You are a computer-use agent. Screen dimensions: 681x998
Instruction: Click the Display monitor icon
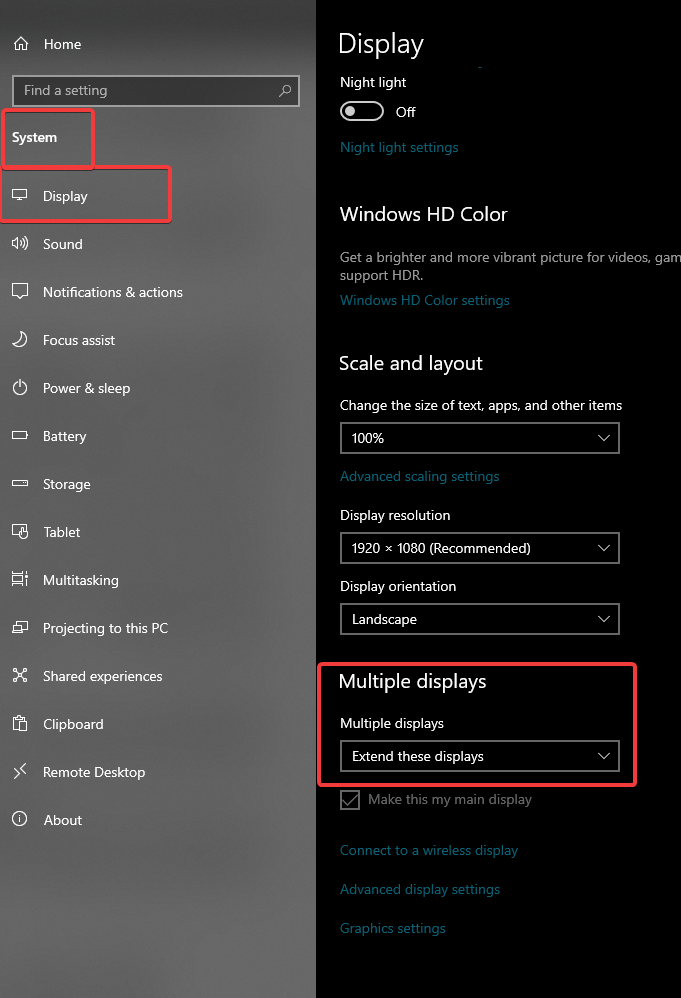[20, 195]
